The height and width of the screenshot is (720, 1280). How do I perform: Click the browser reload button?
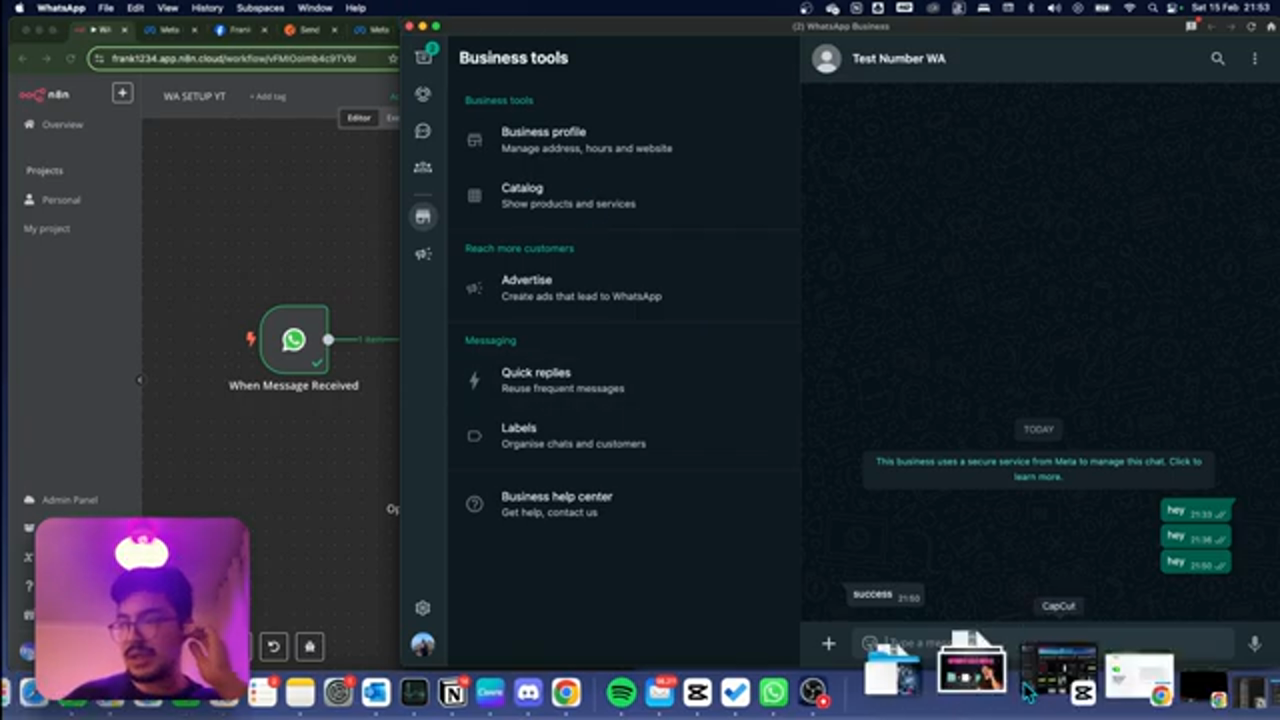[x=70, y=59]
